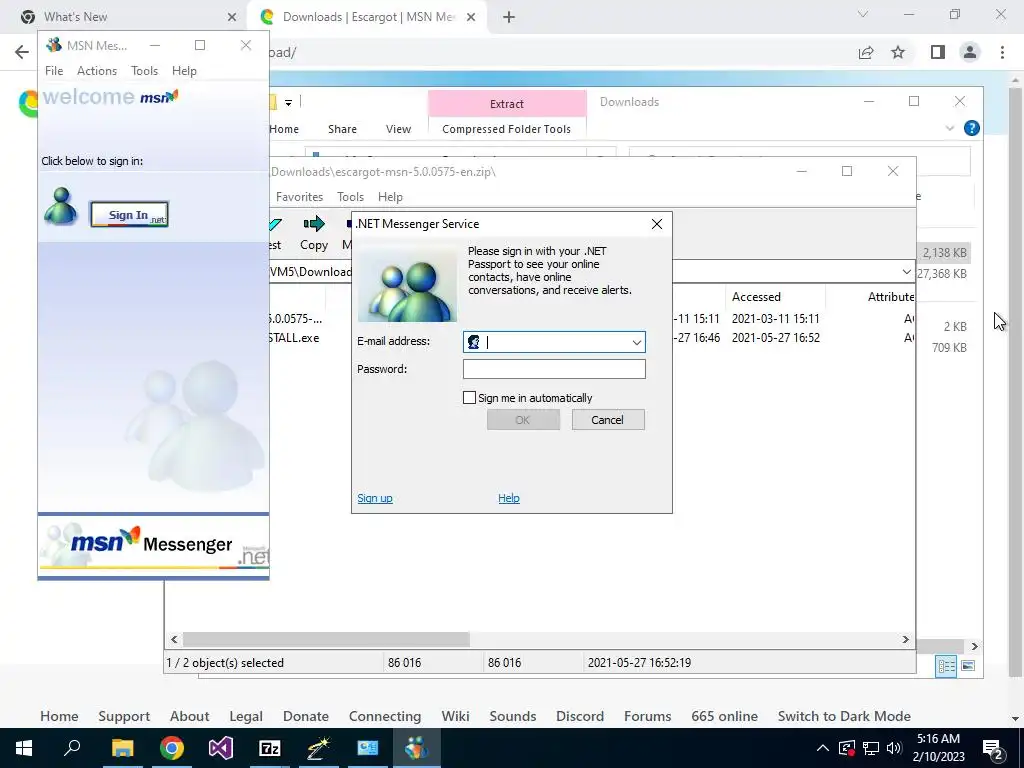This screenshot has width=1024, height=768.
Task: Open the Forums footer link
Action: click(x=647, y=716)
